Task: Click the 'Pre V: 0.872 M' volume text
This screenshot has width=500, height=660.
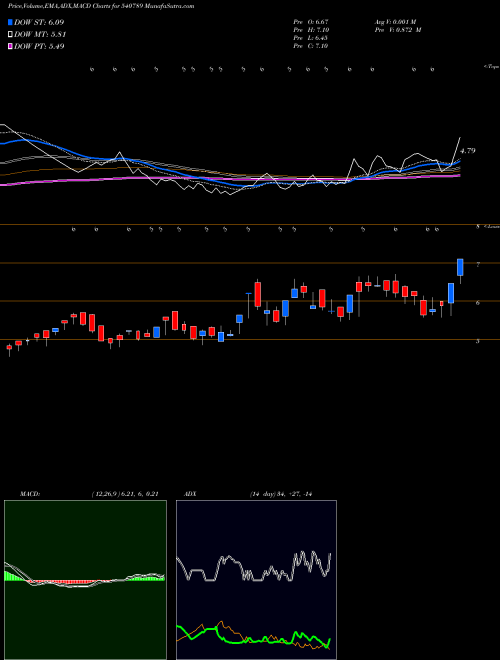Action: (398, 30)
